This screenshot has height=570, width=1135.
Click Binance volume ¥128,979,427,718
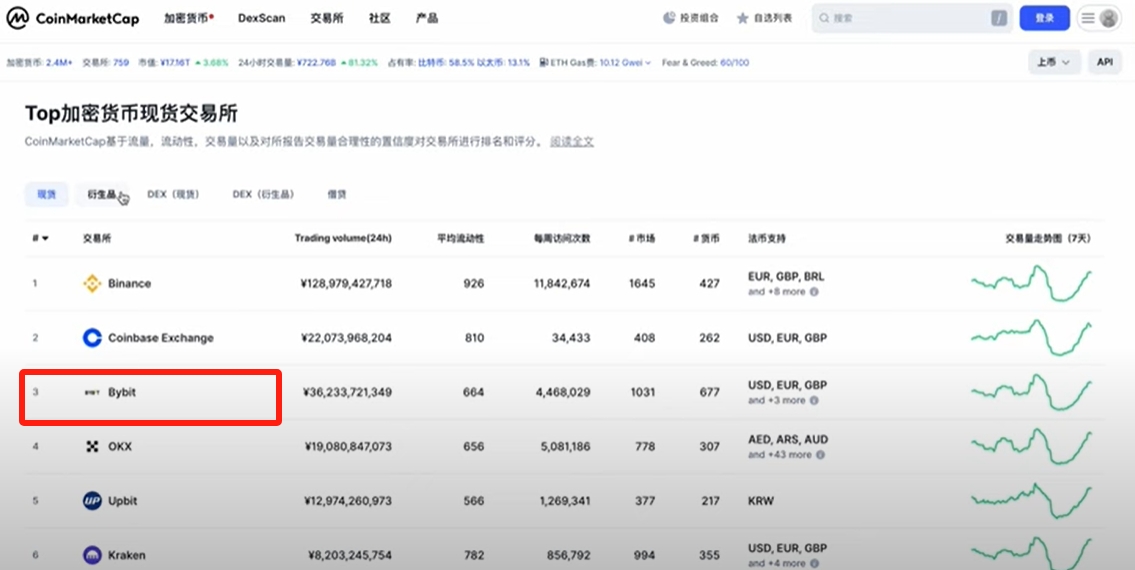(346, 283)
